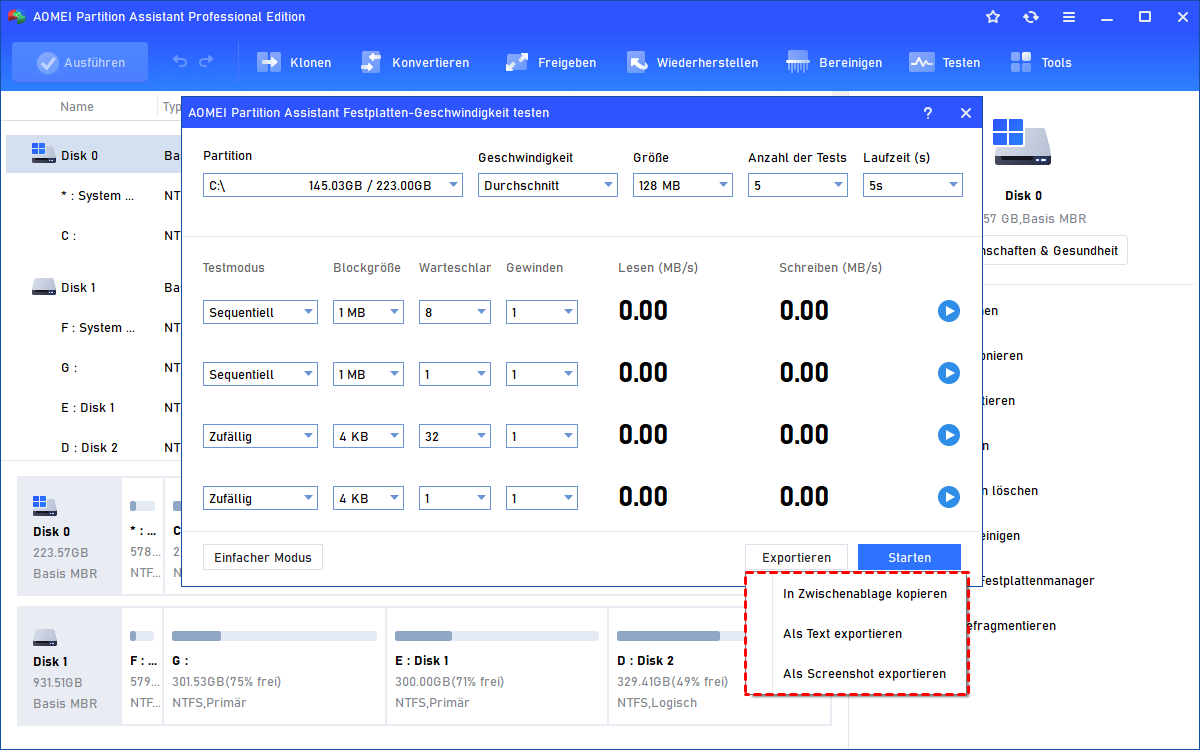Open the Freigeben toolbar item
Viewport: 1200px width, 750px height.
(550, 62)
